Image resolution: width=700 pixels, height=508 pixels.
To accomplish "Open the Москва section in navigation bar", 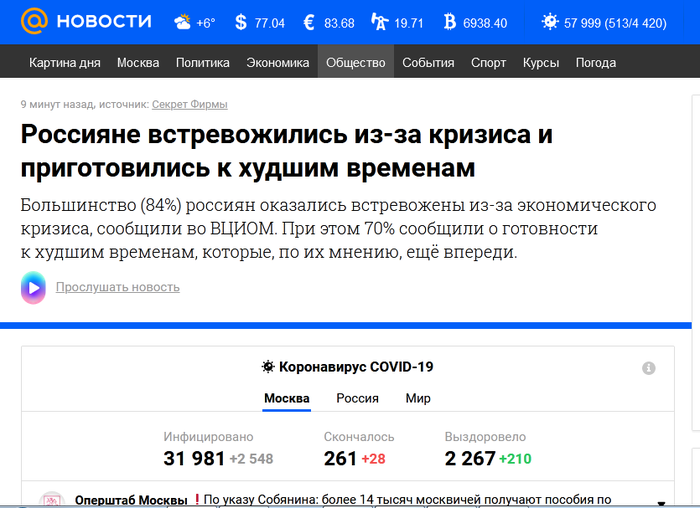I will pos(138,62).
